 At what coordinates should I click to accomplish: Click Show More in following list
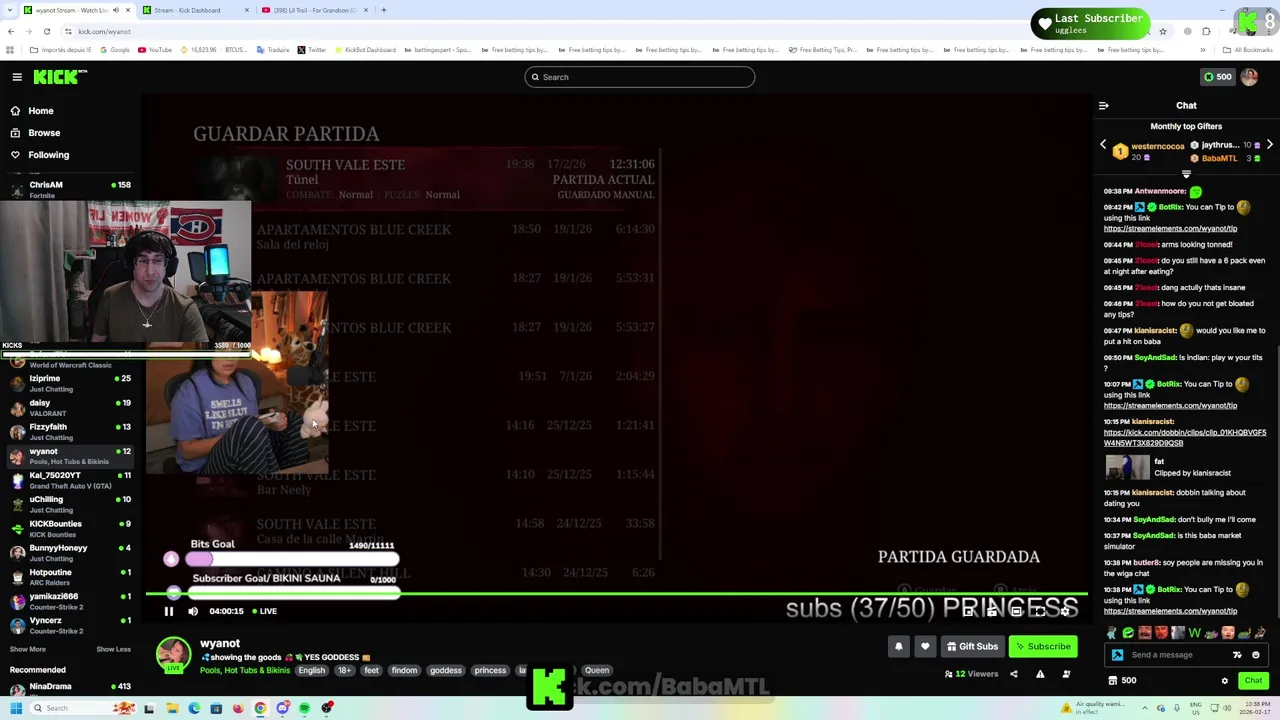coord(28,649)
